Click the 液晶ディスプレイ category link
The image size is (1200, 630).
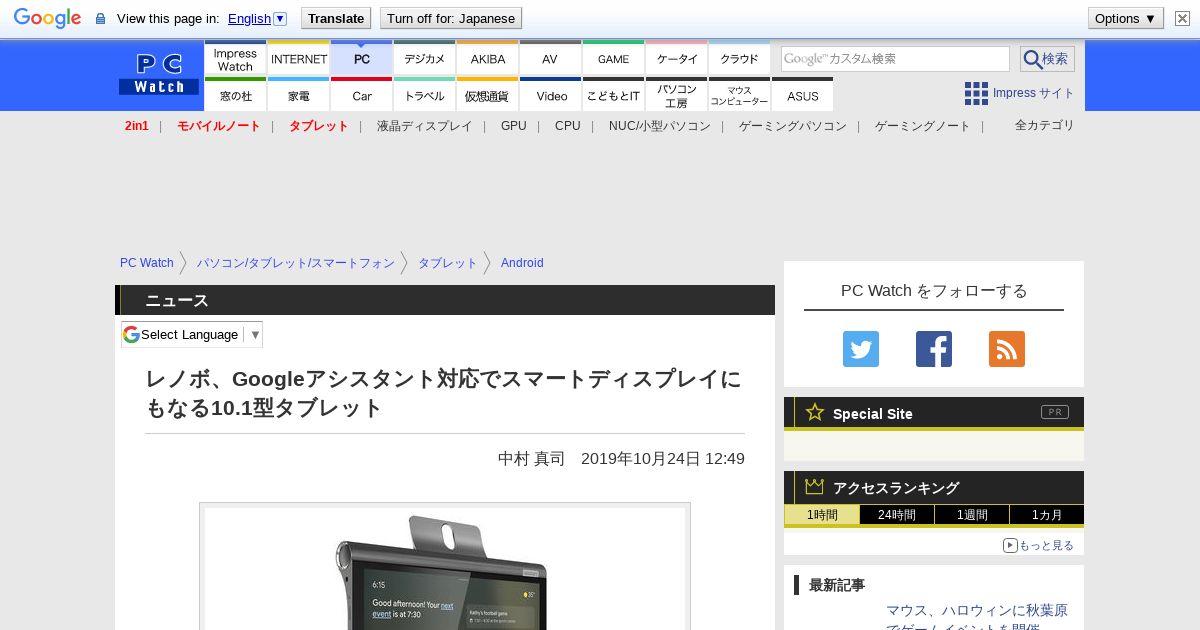pos(425,126)
